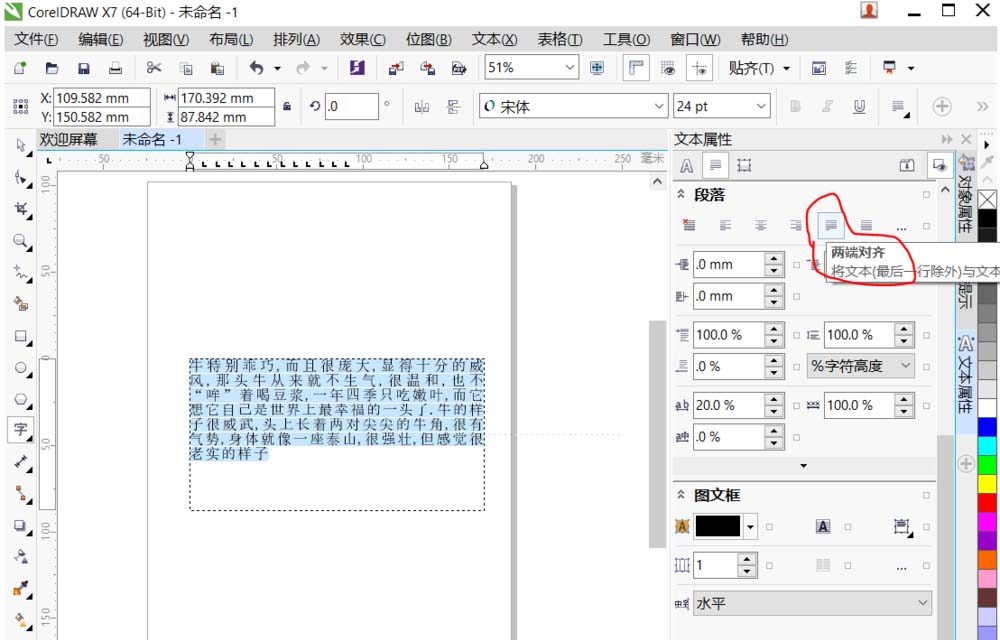Image resolution: width=1000 pixels, height=640 pixels.
Task: Increase the 20.0 % character spacing
Action: [774, 400]
